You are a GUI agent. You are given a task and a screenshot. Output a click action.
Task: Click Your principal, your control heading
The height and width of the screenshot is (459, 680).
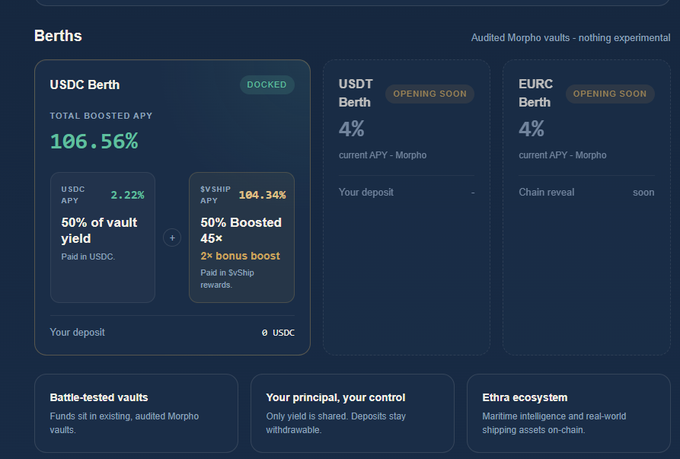pyautogui.click(x=336, y=397)
